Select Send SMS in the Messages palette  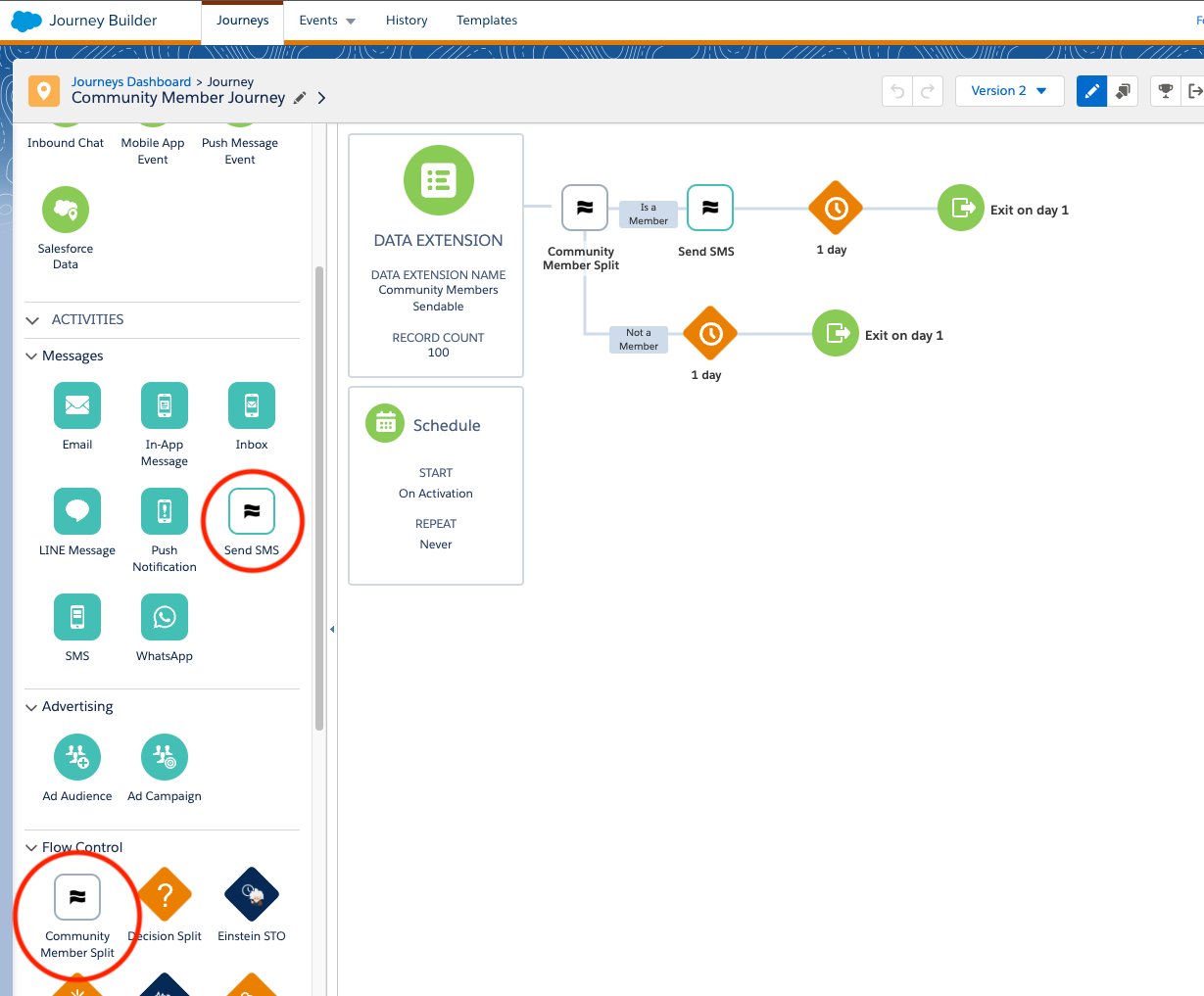(x=252, y=511)
